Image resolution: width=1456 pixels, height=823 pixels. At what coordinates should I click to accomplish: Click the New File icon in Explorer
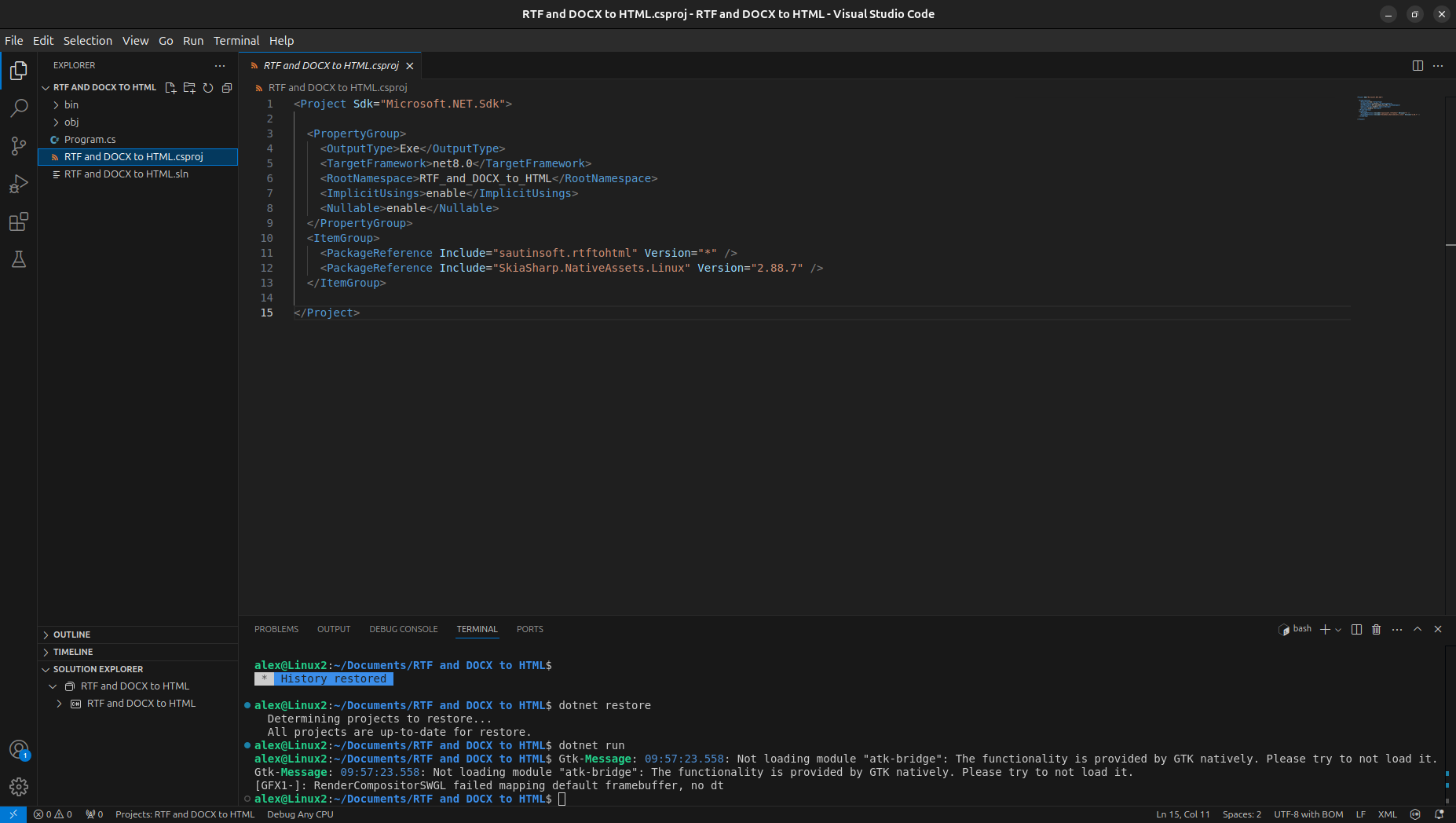[170, 88]
